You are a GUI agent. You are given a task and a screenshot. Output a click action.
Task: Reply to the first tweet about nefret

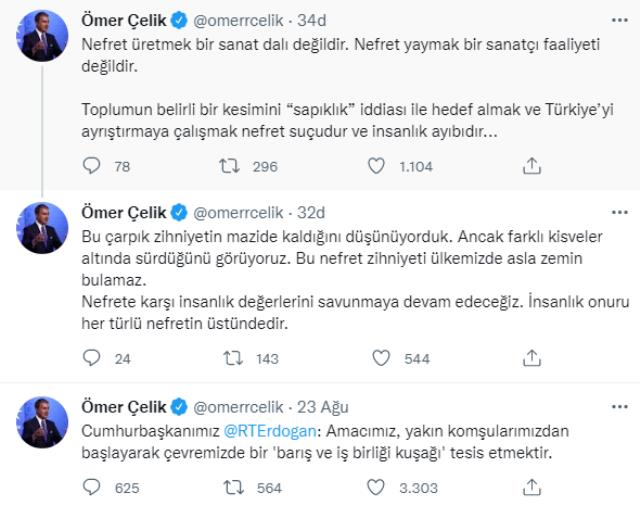pos(91,166)
